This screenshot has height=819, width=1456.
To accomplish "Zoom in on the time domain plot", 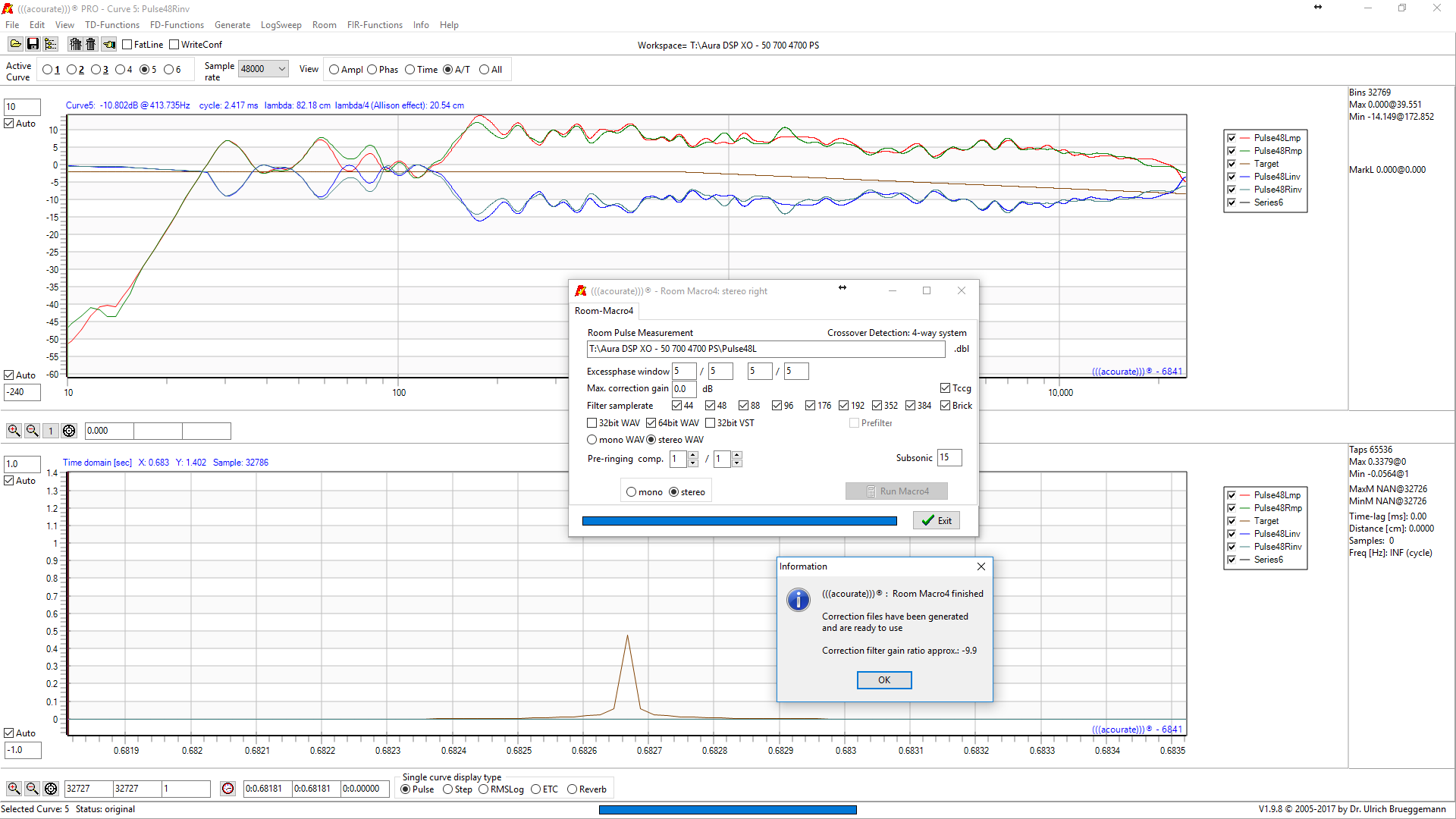I will pyautogui.click(x=14, y=789).
